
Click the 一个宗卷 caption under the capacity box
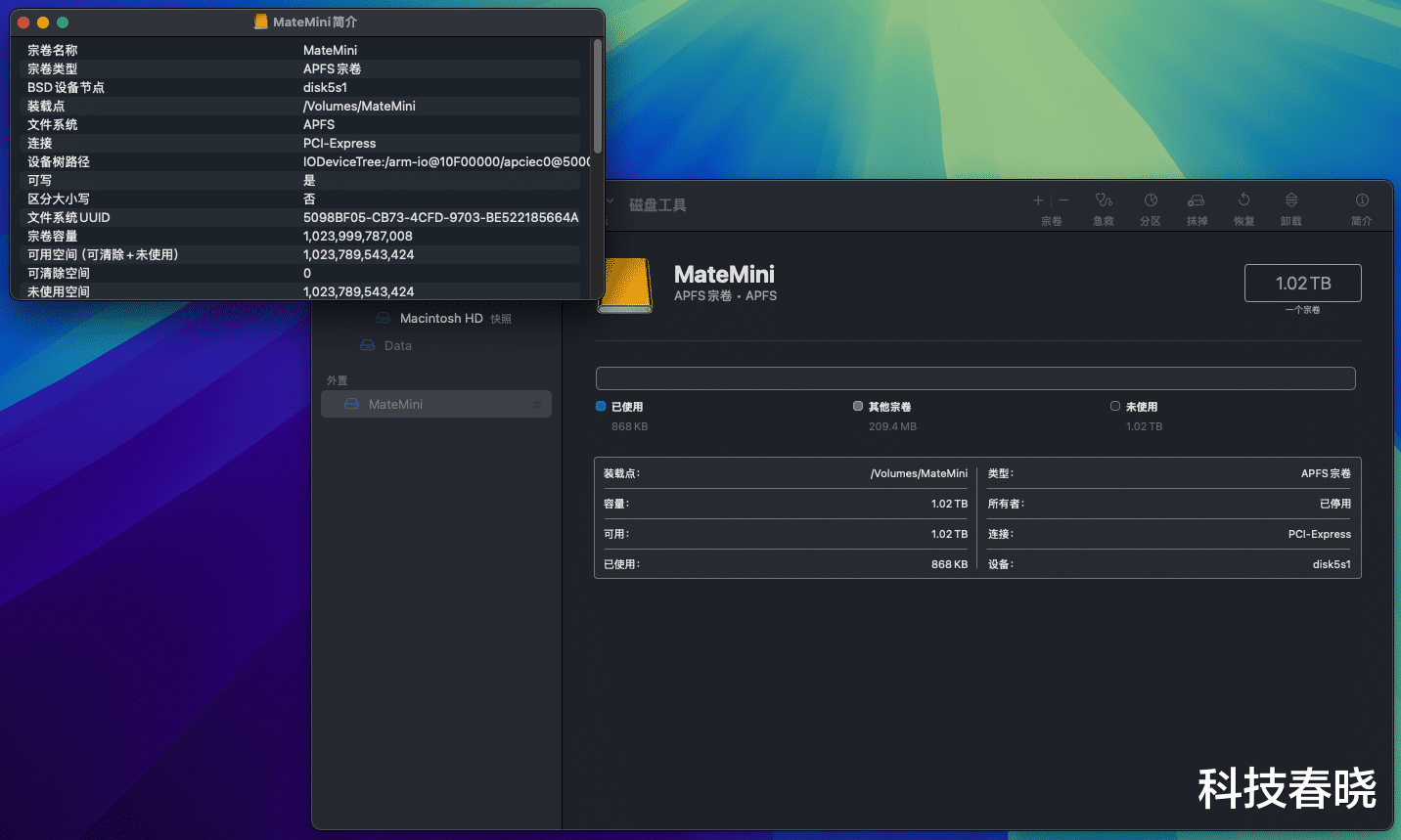point(1303,310)
